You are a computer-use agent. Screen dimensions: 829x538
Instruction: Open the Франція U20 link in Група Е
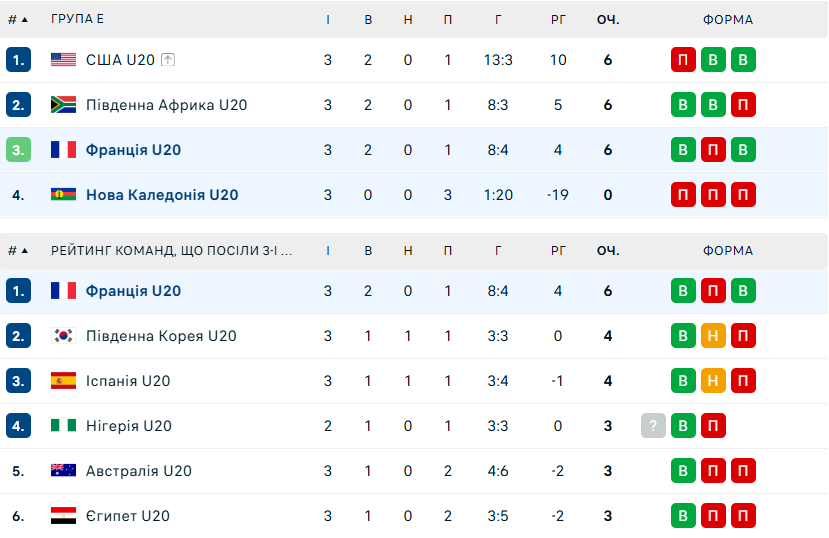(x=133, y=150)
